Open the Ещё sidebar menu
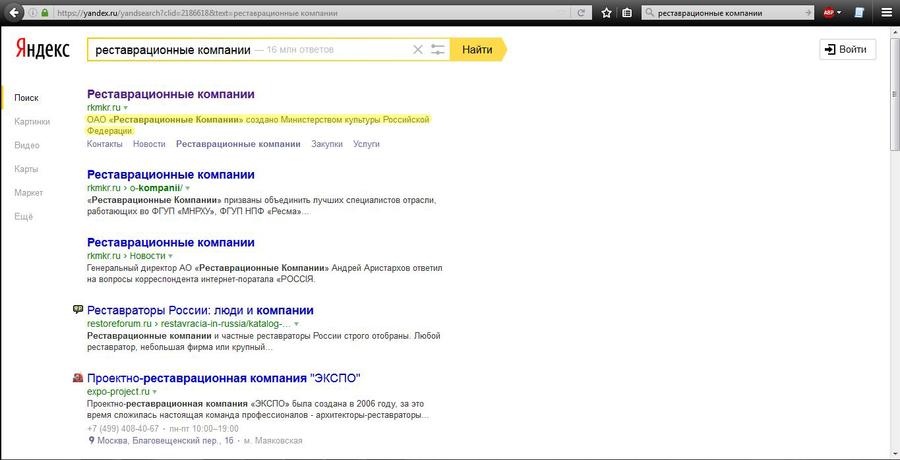The width and height of the screenshot is (900, 460). (x=24, y=216)
